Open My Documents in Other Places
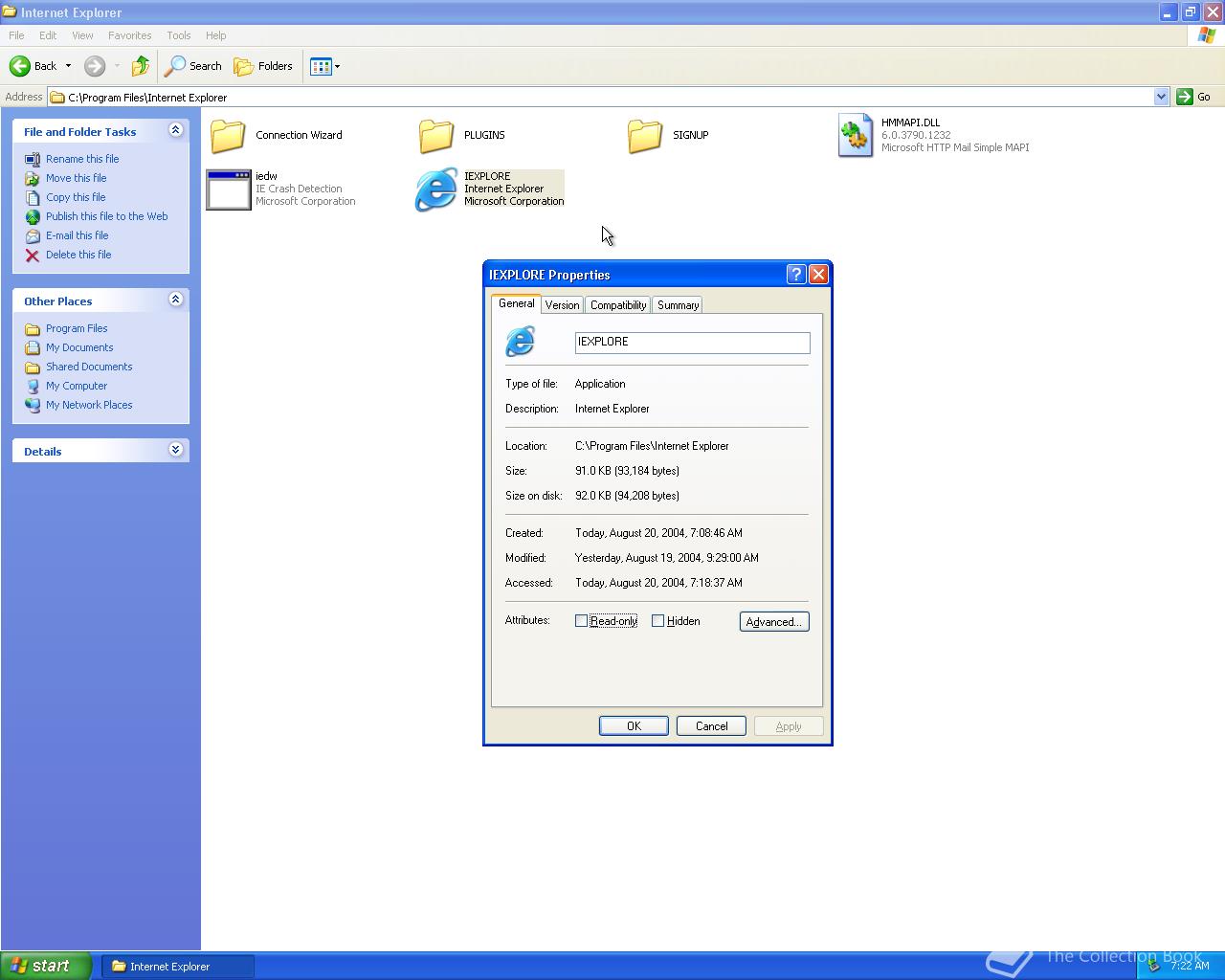 79,347
